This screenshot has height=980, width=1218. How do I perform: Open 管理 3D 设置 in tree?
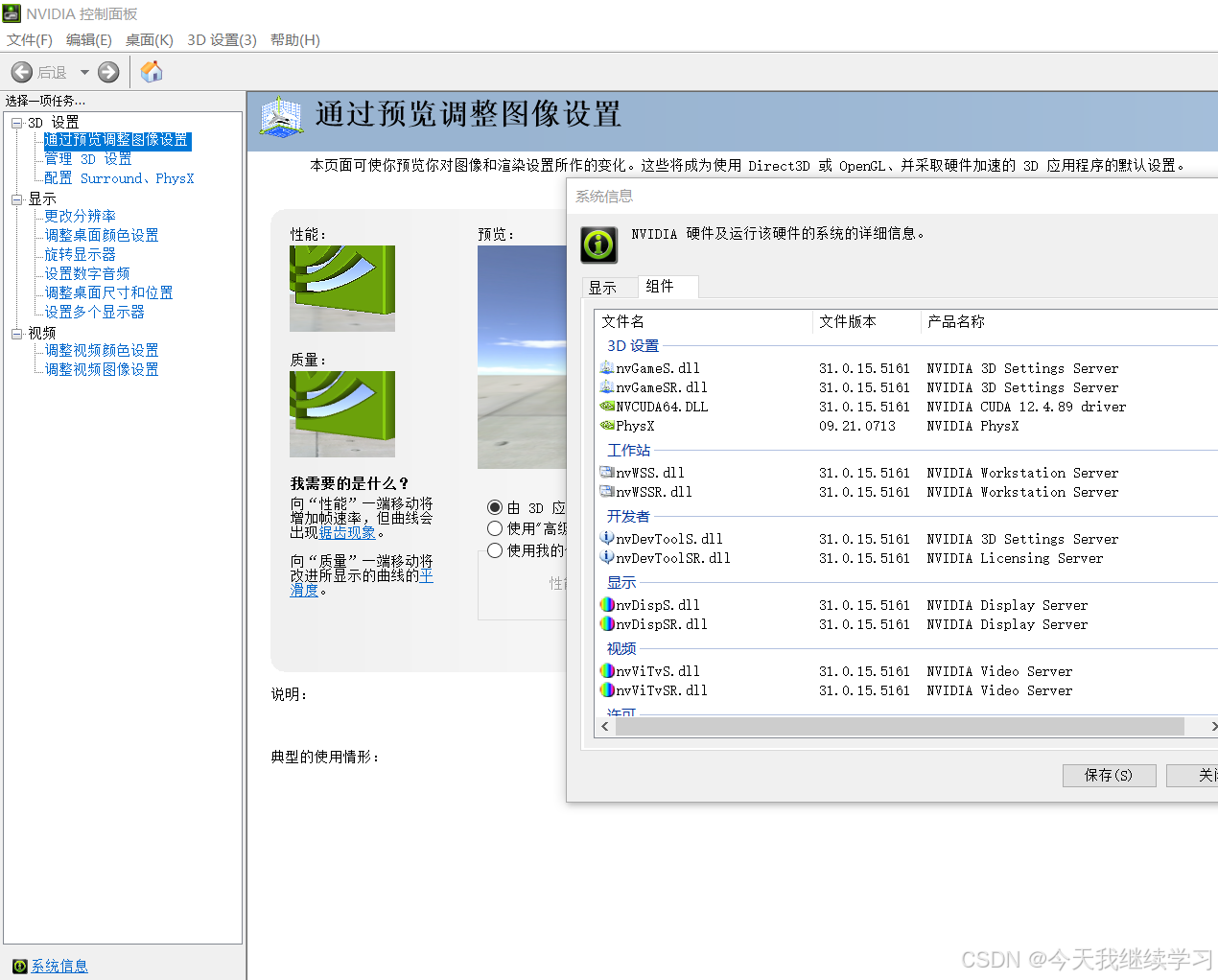tap(88, 159)
